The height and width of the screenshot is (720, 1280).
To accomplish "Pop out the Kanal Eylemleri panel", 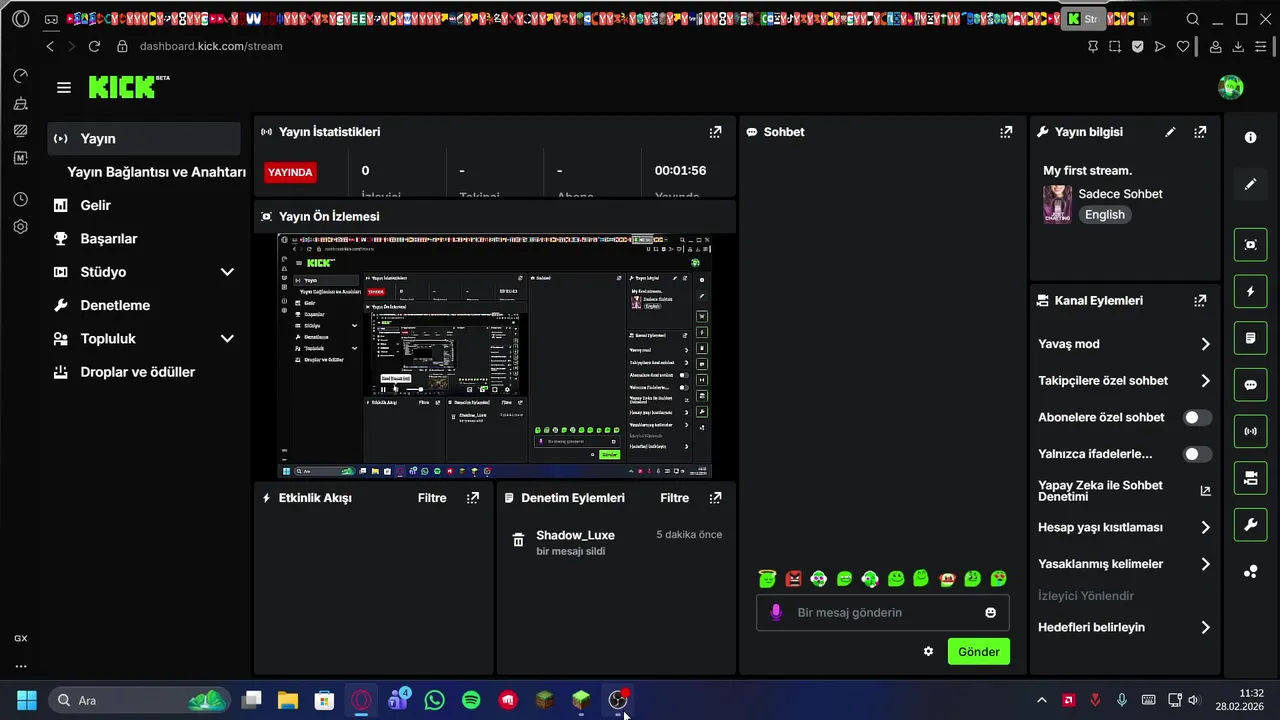I will click(x=1200, y=300).
